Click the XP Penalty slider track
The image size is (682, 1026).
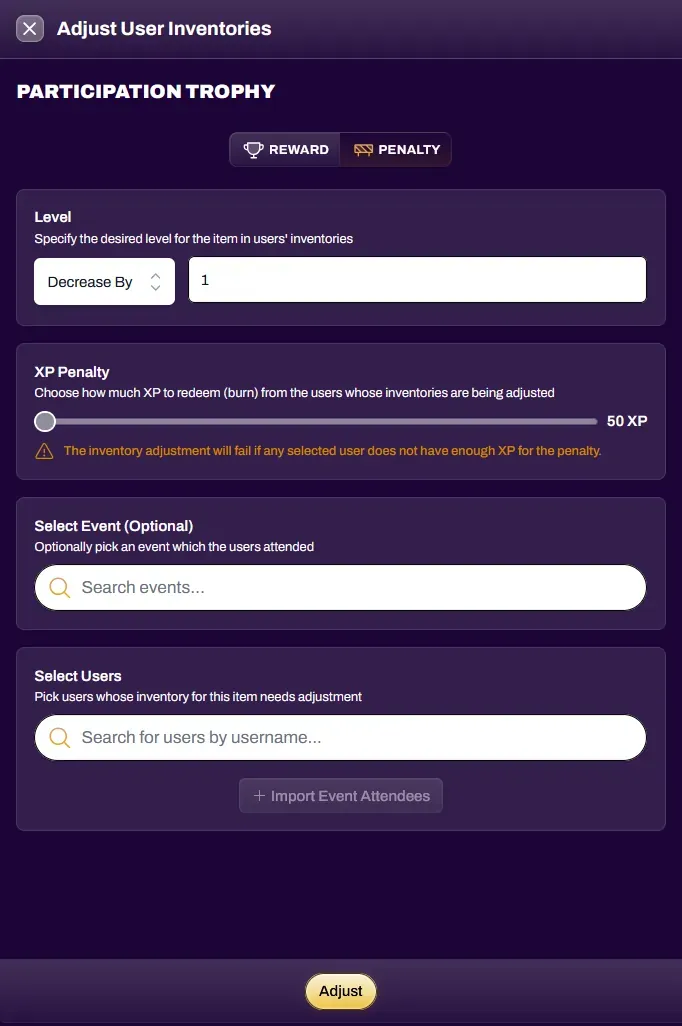pyautogui.click(x=316, y=421)
